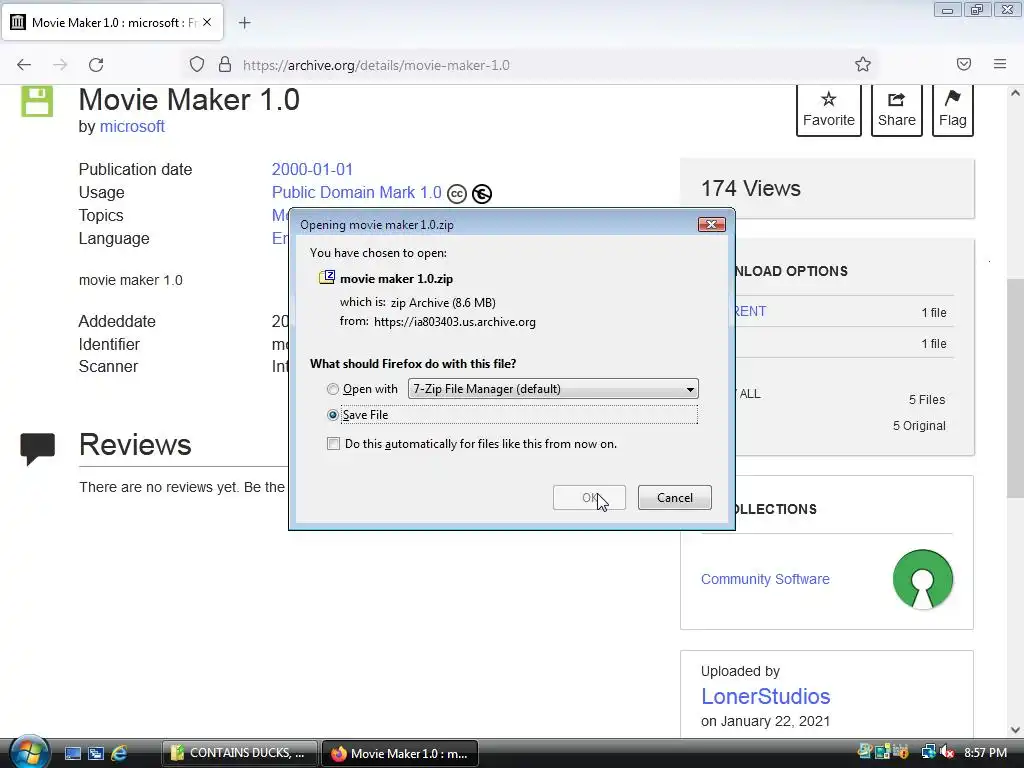Viewport: 1024px width, 768px height.
Task: Reload the page with refresh icon
Action: (96, 65)
